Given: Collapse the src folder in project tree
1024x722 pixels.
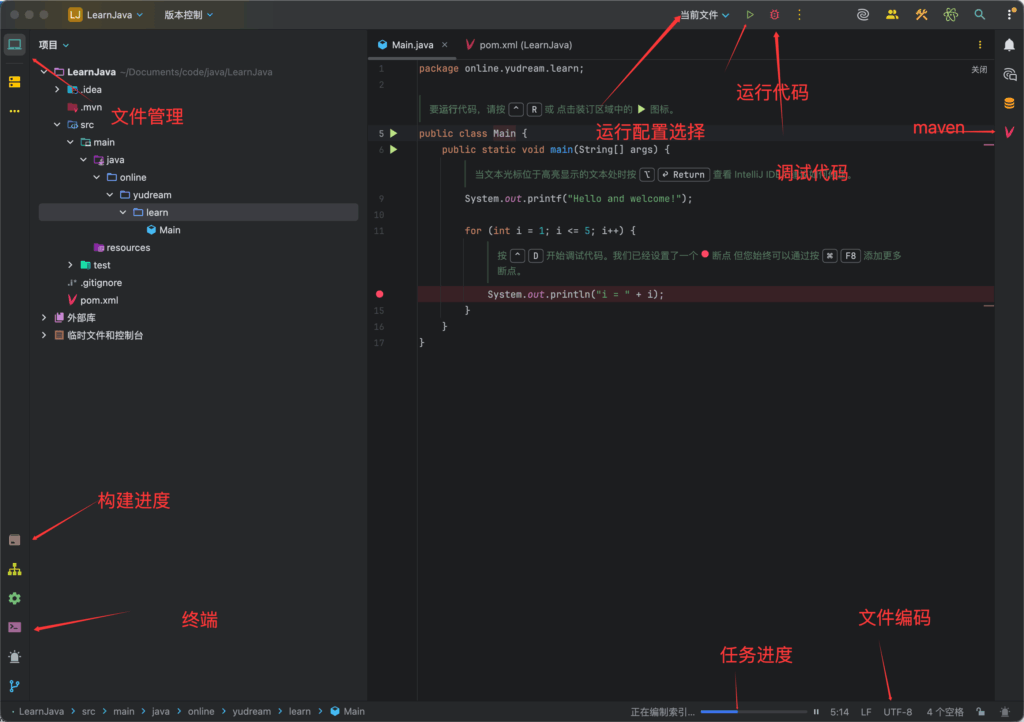Looking at the screenshot, I should click(x=57, y=125).
